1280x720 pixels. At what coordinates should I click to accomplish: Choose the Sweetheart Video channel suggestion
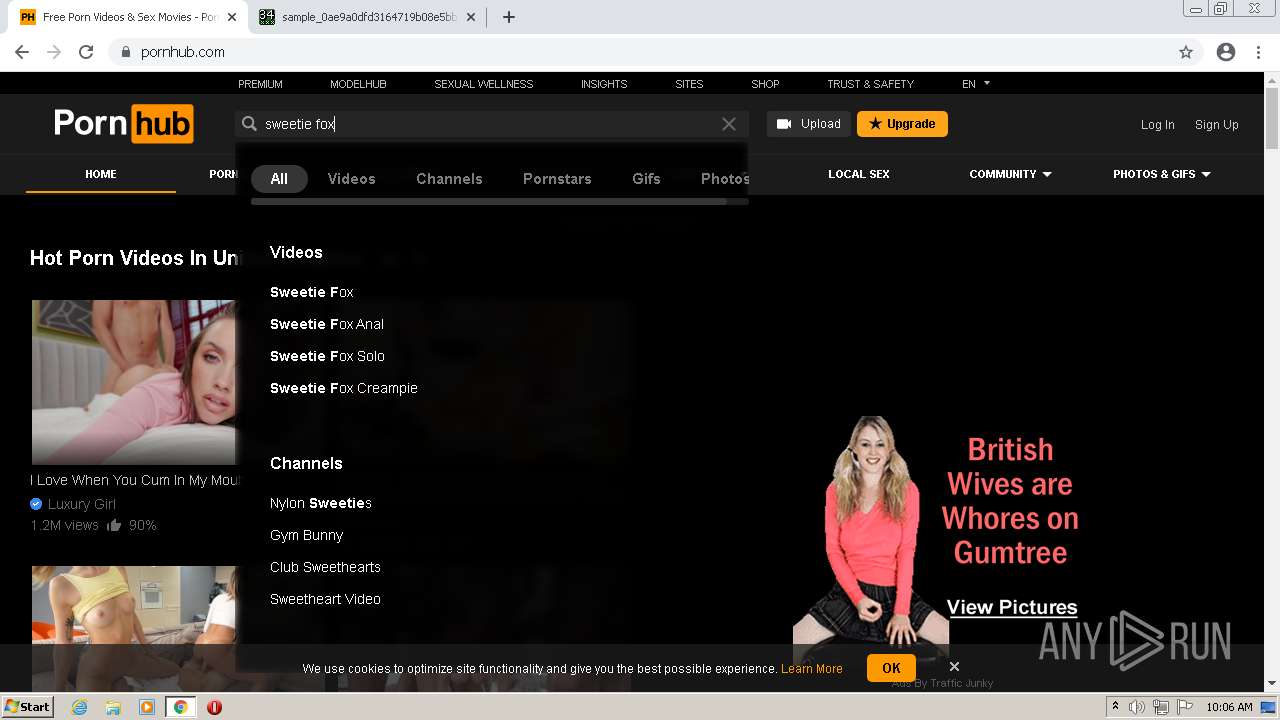325,599
